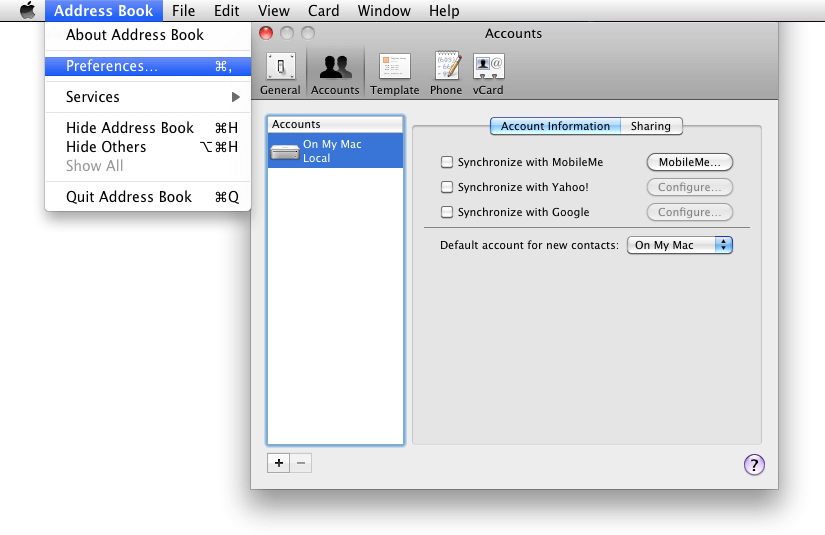Open the File menu

pyautogui.click(x=183, y=11)
